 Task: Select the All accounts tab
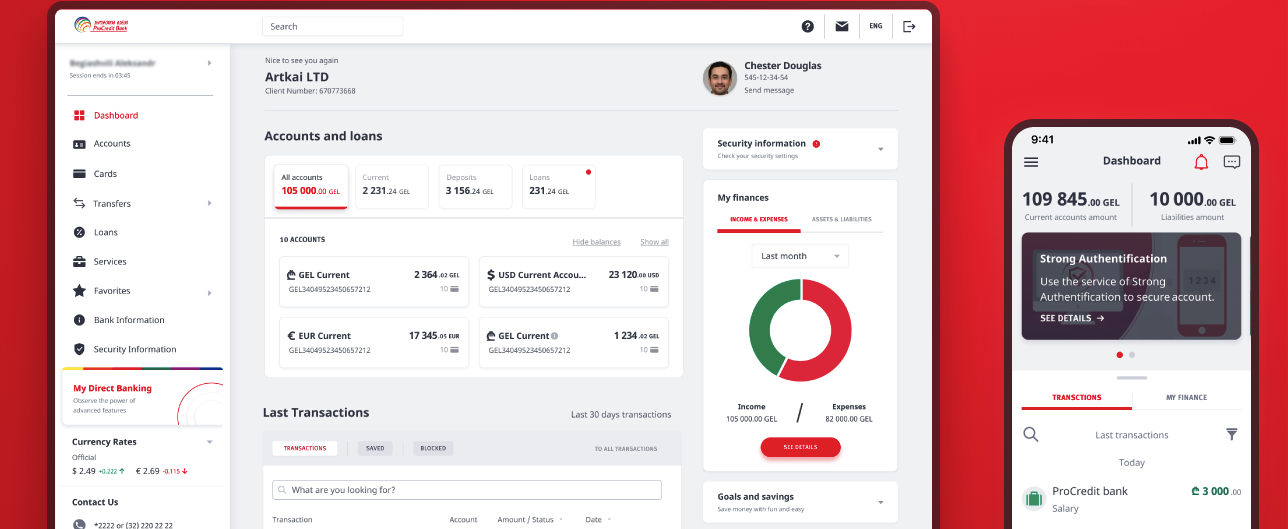pos(311,186)
